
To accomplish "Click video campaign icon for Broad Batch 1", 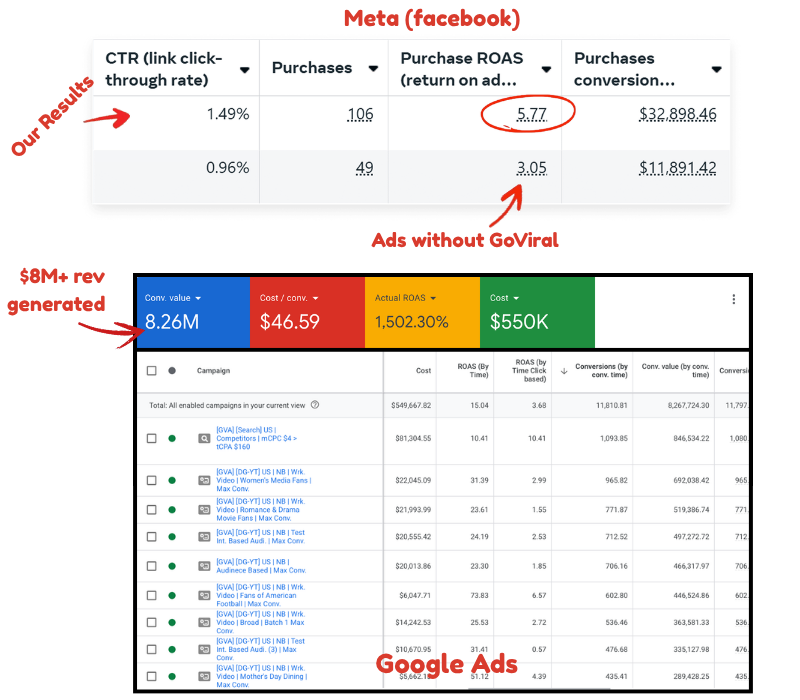I will (204, 622).
